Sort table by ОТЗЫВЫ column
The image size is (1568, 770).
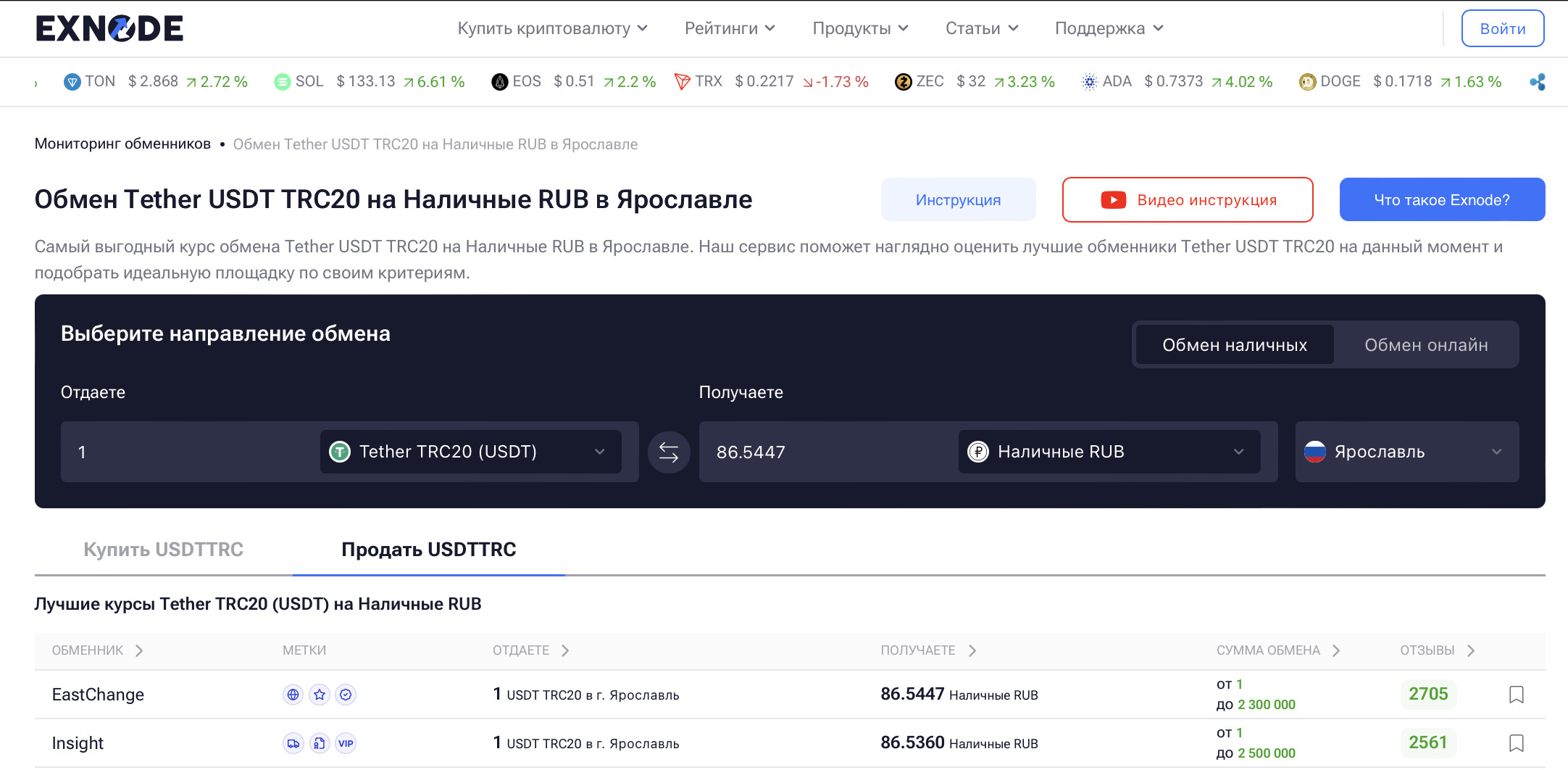(x=1438, y=650)
